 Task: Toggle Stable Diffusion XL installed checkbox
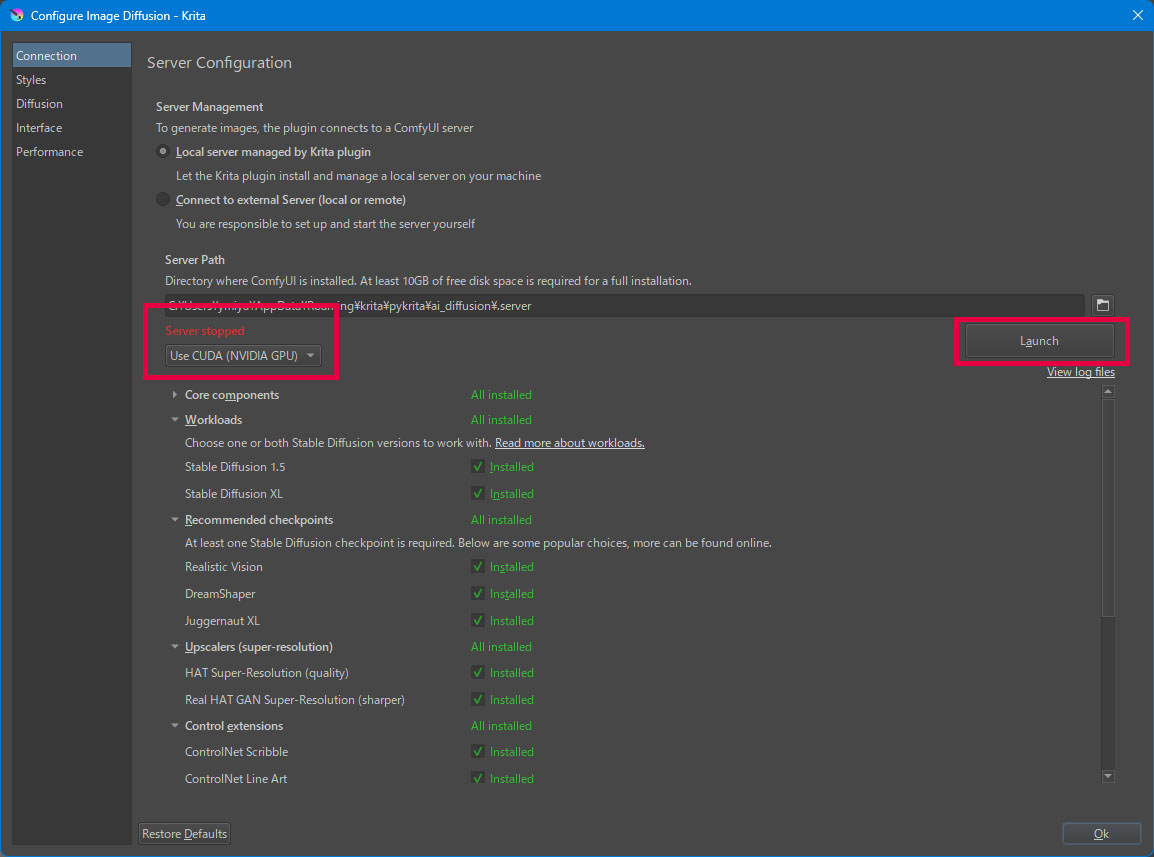pos(478,493)
